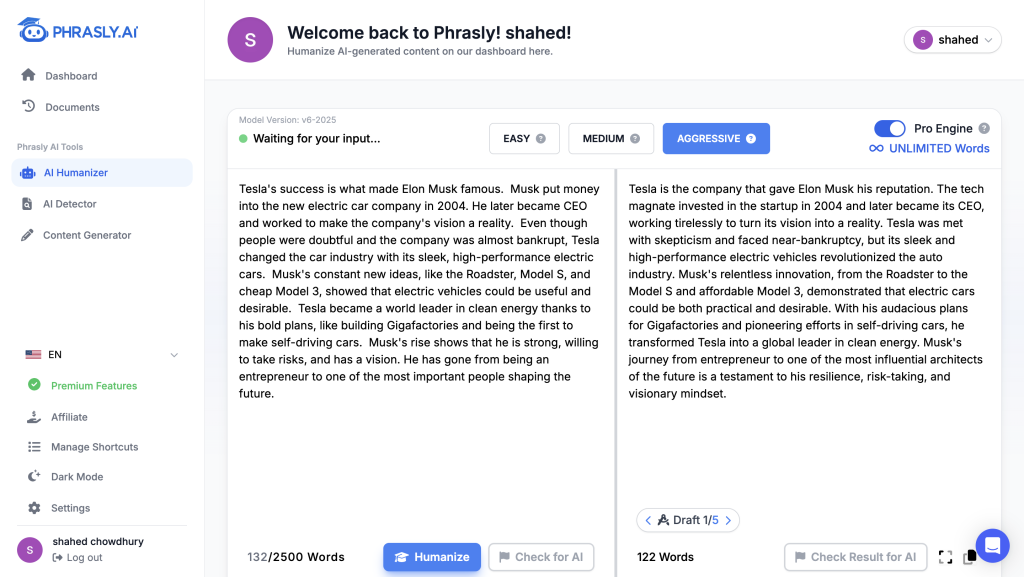This screenshot has width=1024, height=577.
Task: Click the Phrasly.AI logo
Action: tap(78, 31)
